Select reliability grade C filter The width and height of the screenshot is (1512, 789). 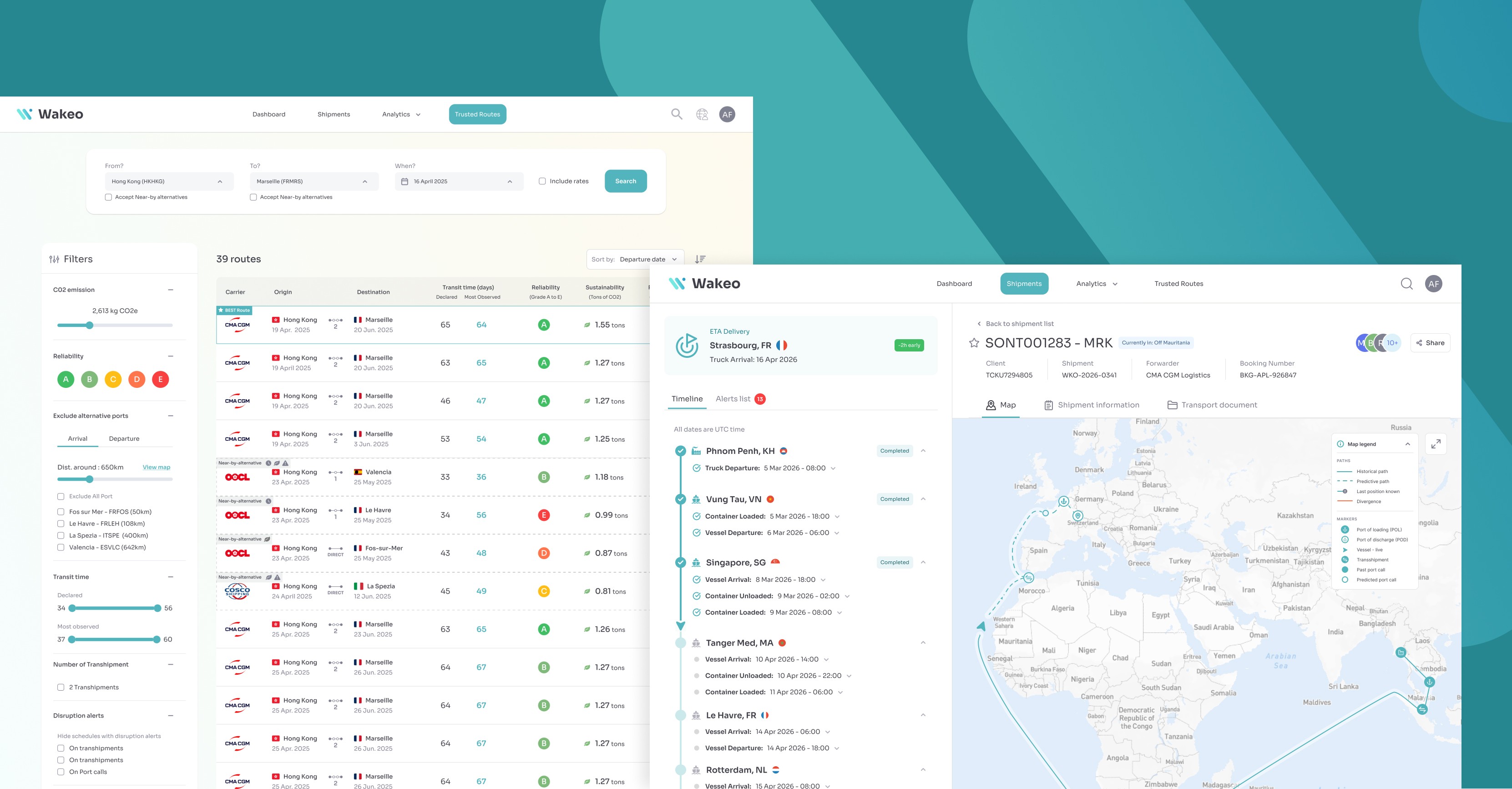[113, 380]
